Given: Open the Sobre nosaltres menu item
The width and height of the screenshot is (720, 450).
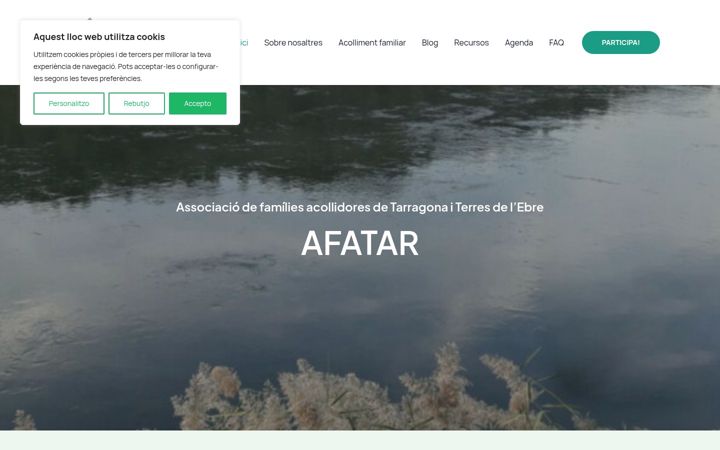Looking at the screenshot, I should tap(293, 43).
